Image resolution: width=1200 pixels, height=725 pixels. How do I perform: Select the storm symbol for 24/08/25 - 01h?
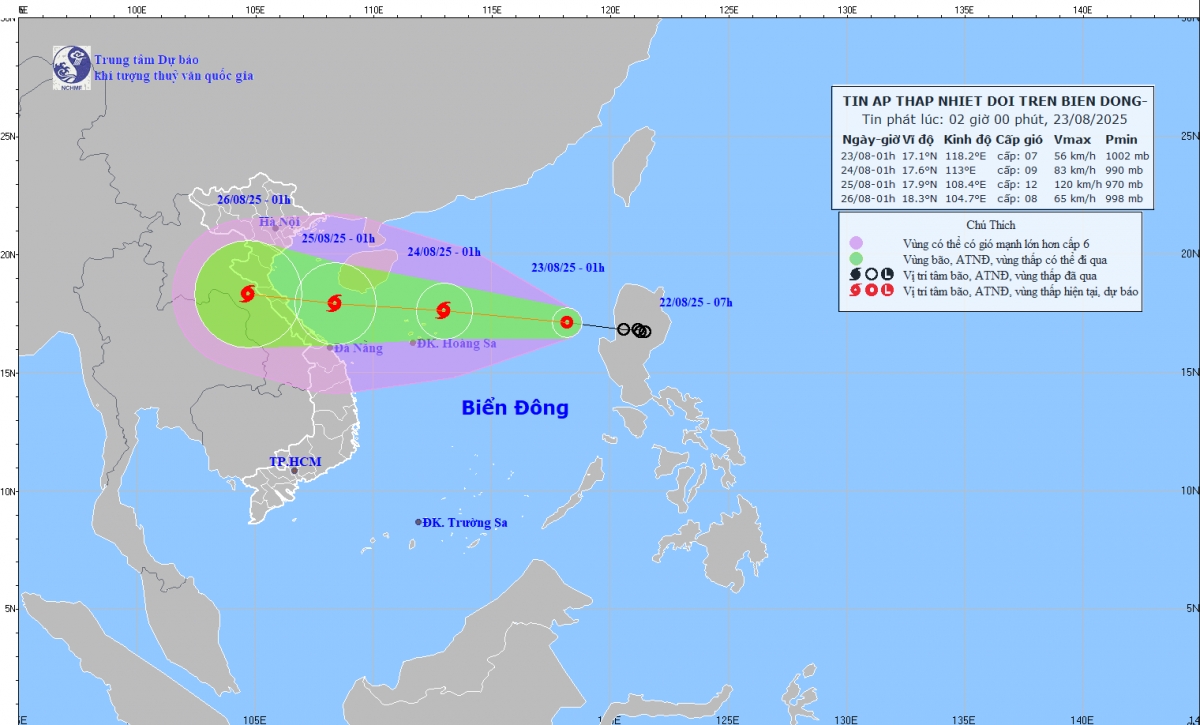pyautogui.click(x=443, y=310)
